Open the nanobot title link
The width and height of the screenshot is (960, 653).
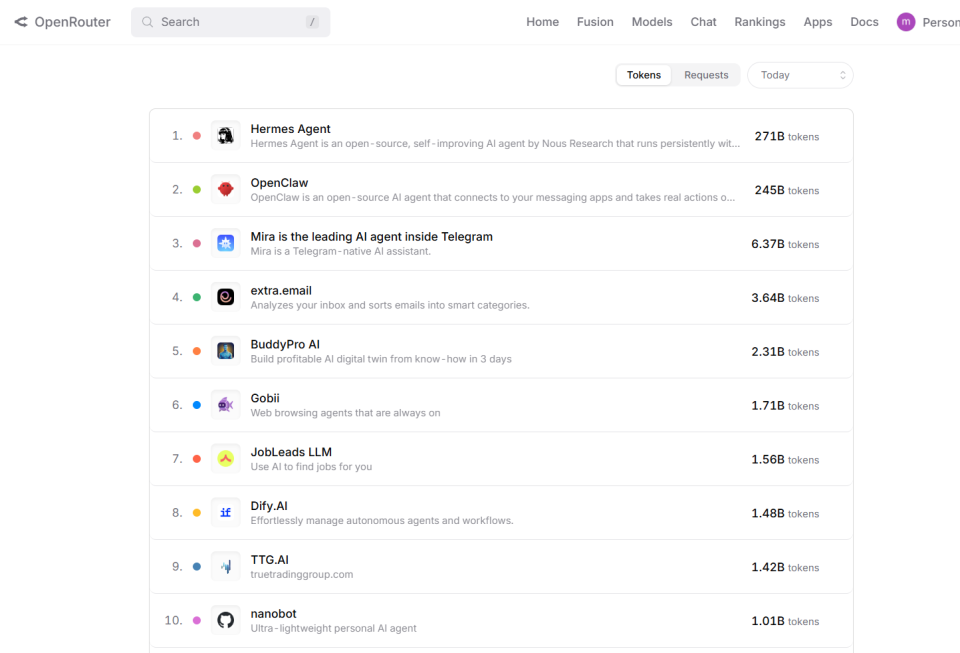click(274, 614)
